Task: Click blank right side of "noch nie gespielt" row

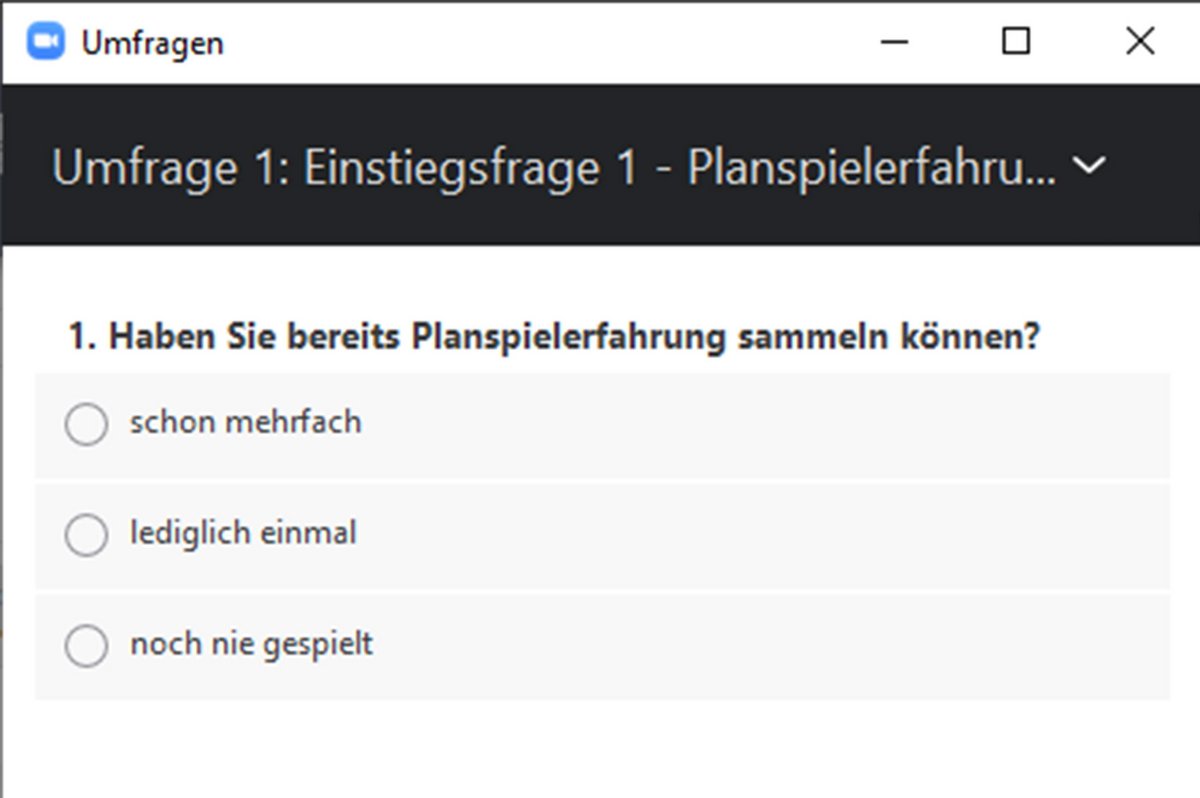Action: click(x=800, y=646)
